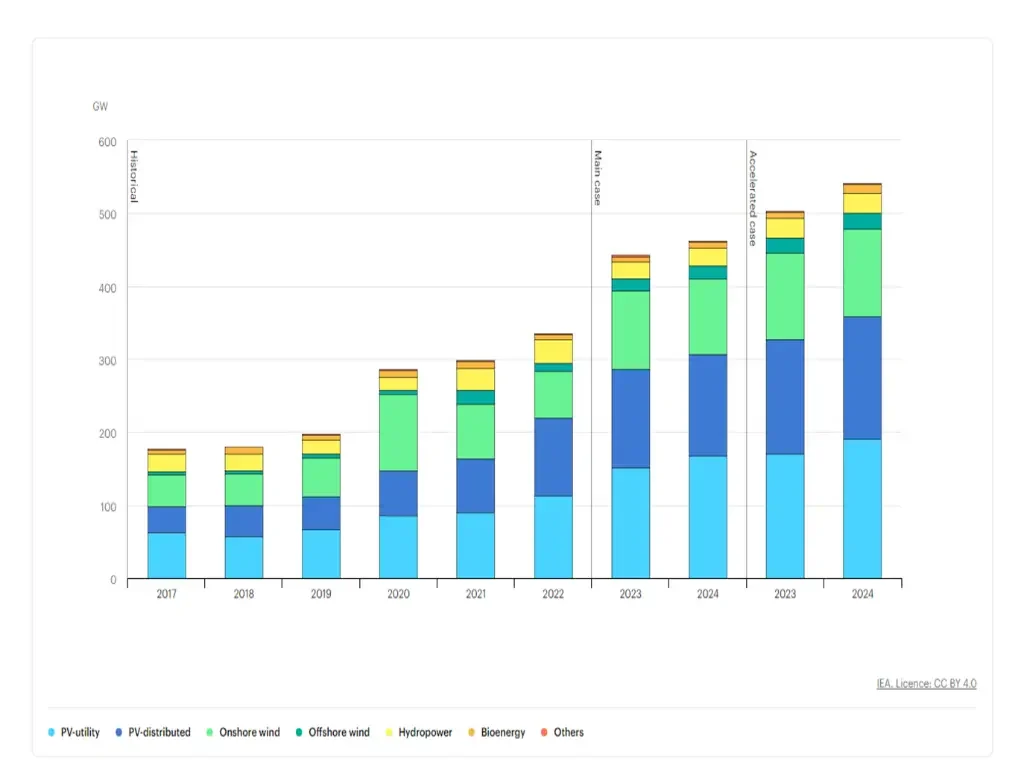1024x768 pixels.
Task: Toggle Hydropower legend item
Action: click(418, 732)
